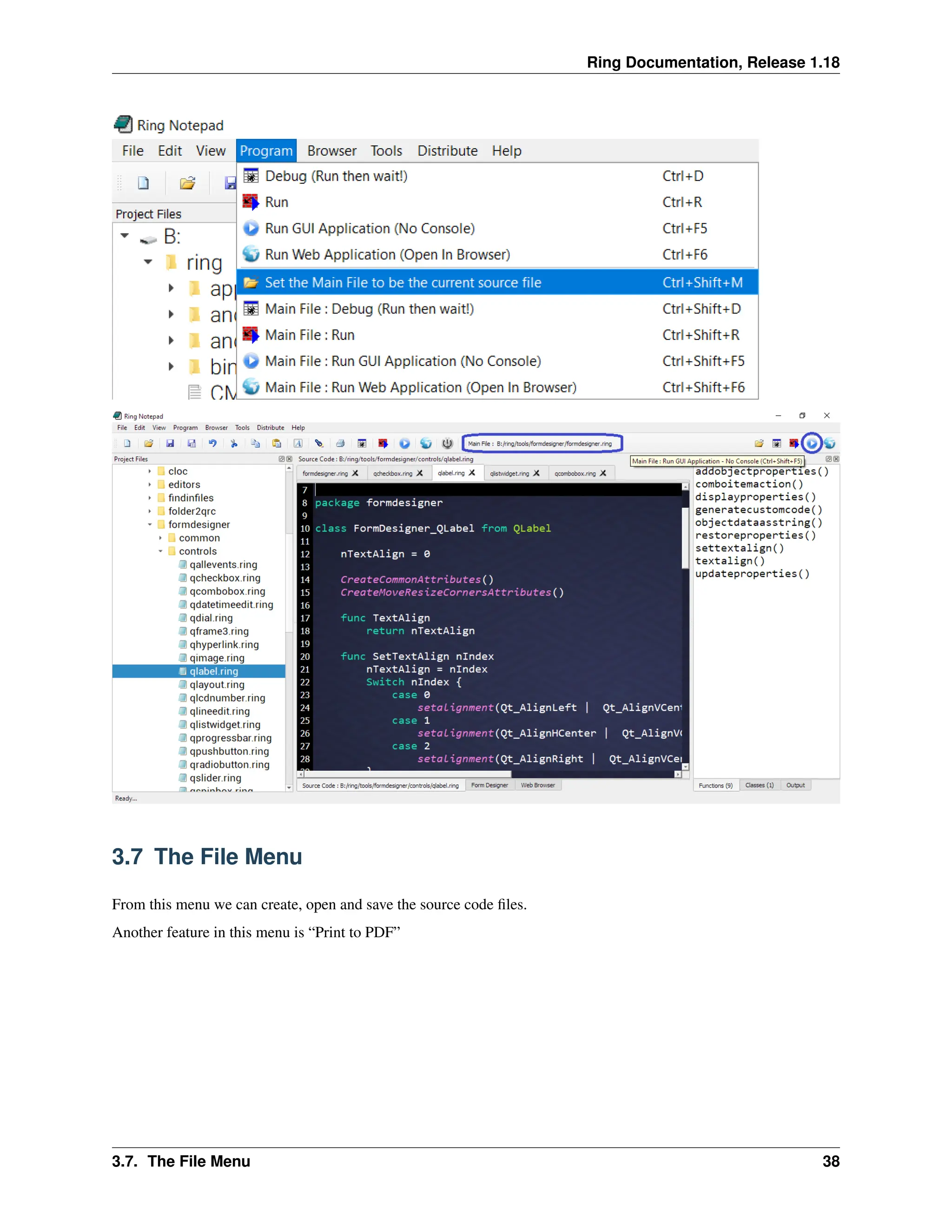Collapse the B: drive in the upper tree
This screenshot has height=1232, width=952.
pos(125,235)
